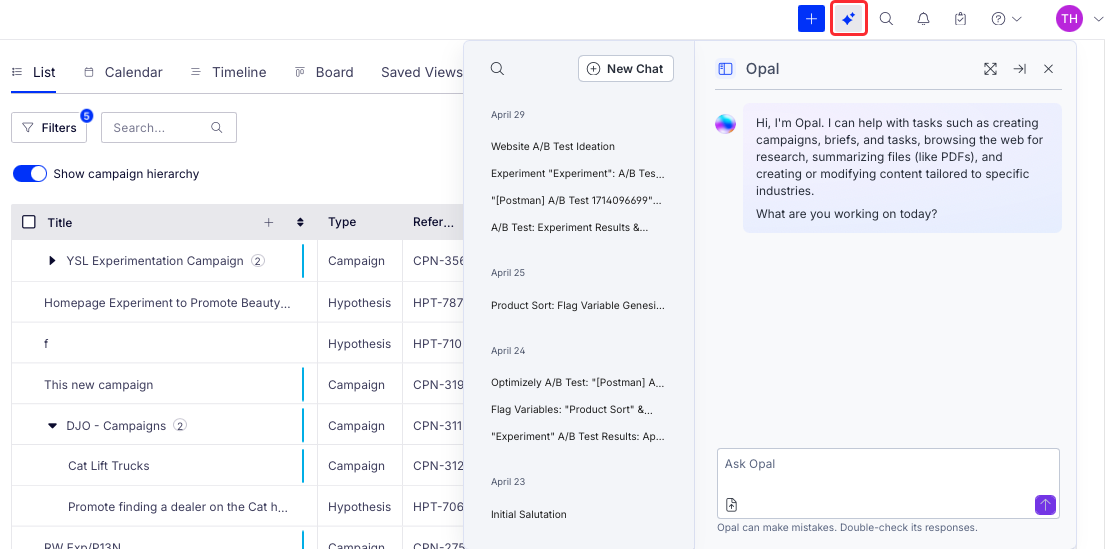Collapse the DJO - Campaigns row

52,426
